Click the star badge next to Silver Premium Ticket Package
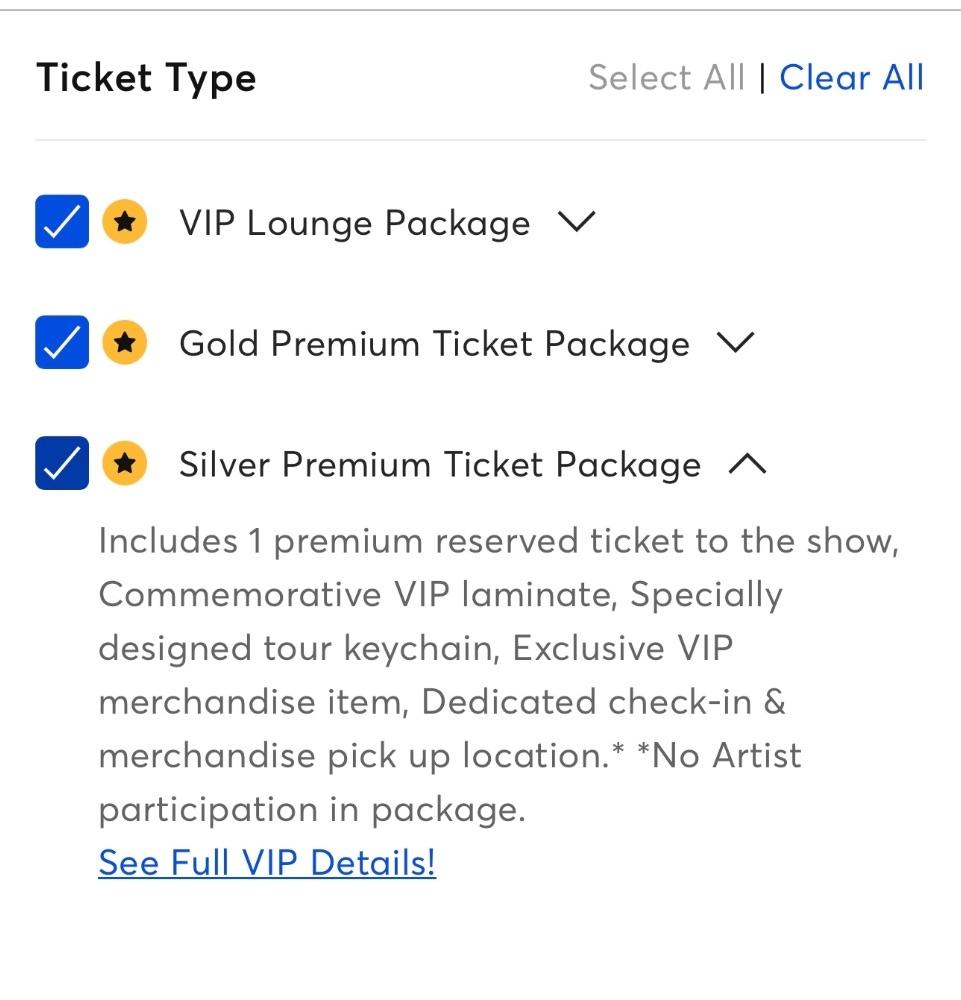The height and width of the screenshot is (1000, 961). 124,464
